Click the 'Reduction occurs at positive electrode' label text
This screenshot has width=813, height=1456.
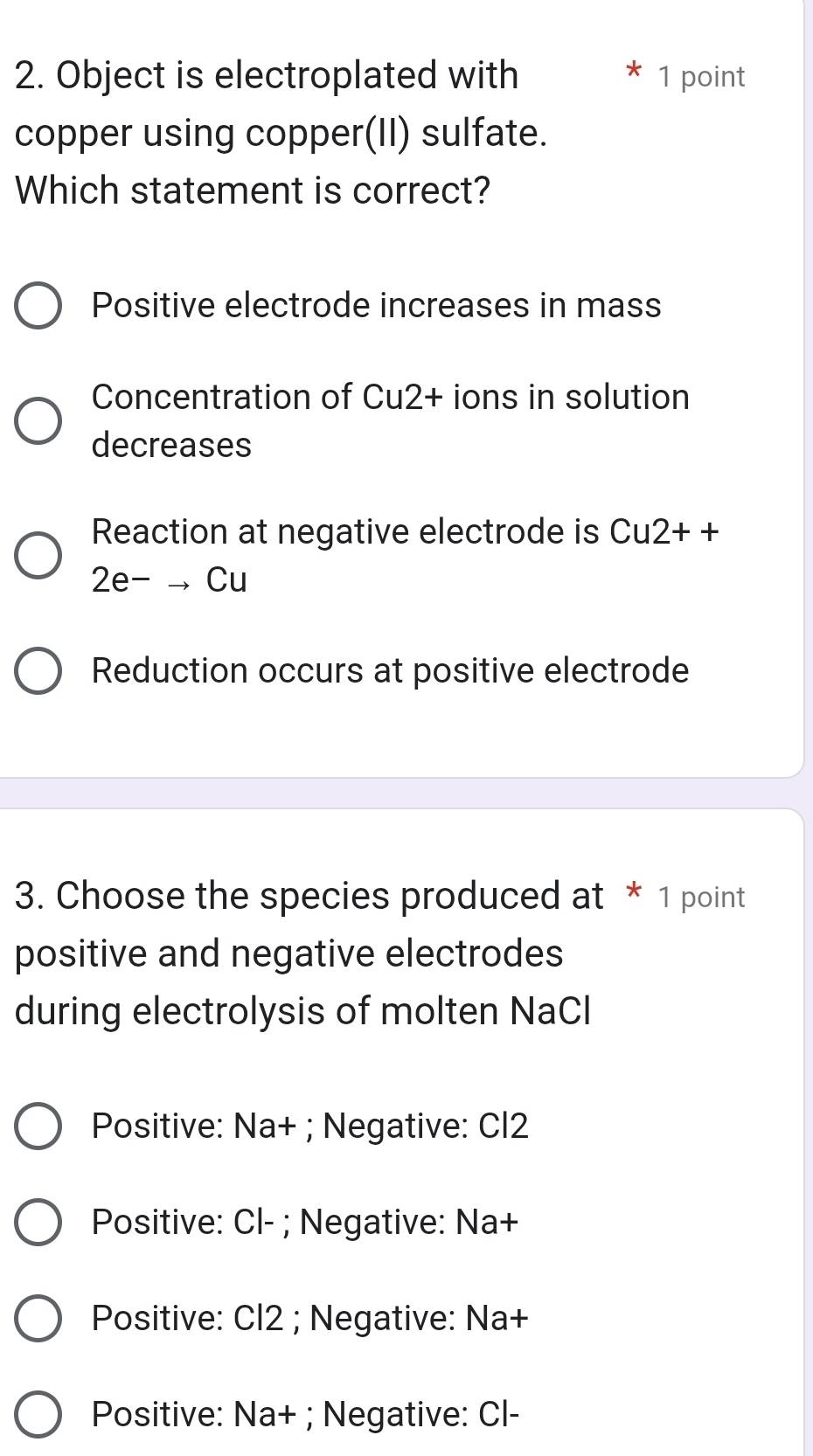[390, 671]
